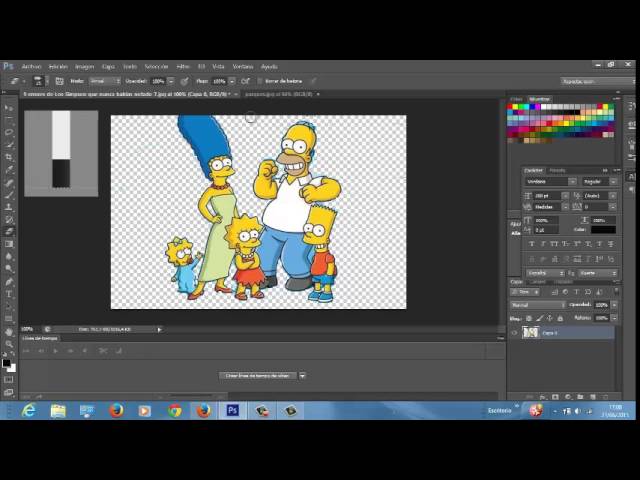Viewport: 640px width, 480px height.
Task: Hide the Capa 0 layer
Action: [x=514, y=333]
